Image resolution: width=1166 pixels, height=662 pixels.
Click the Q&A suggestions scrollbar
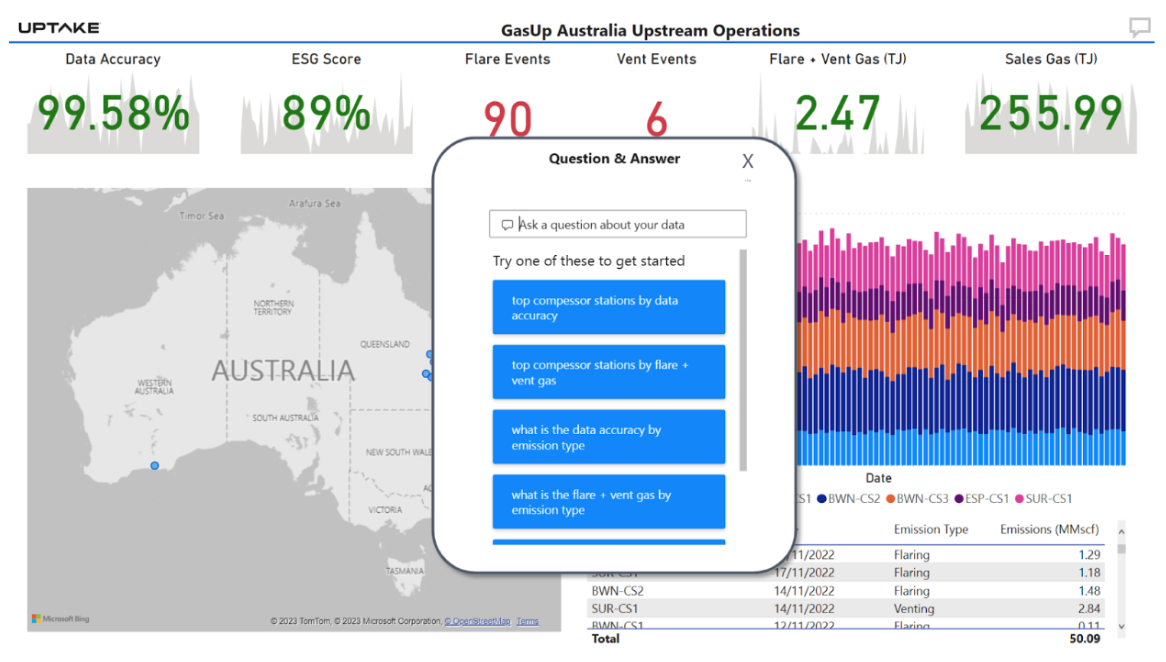click(743, 361)
